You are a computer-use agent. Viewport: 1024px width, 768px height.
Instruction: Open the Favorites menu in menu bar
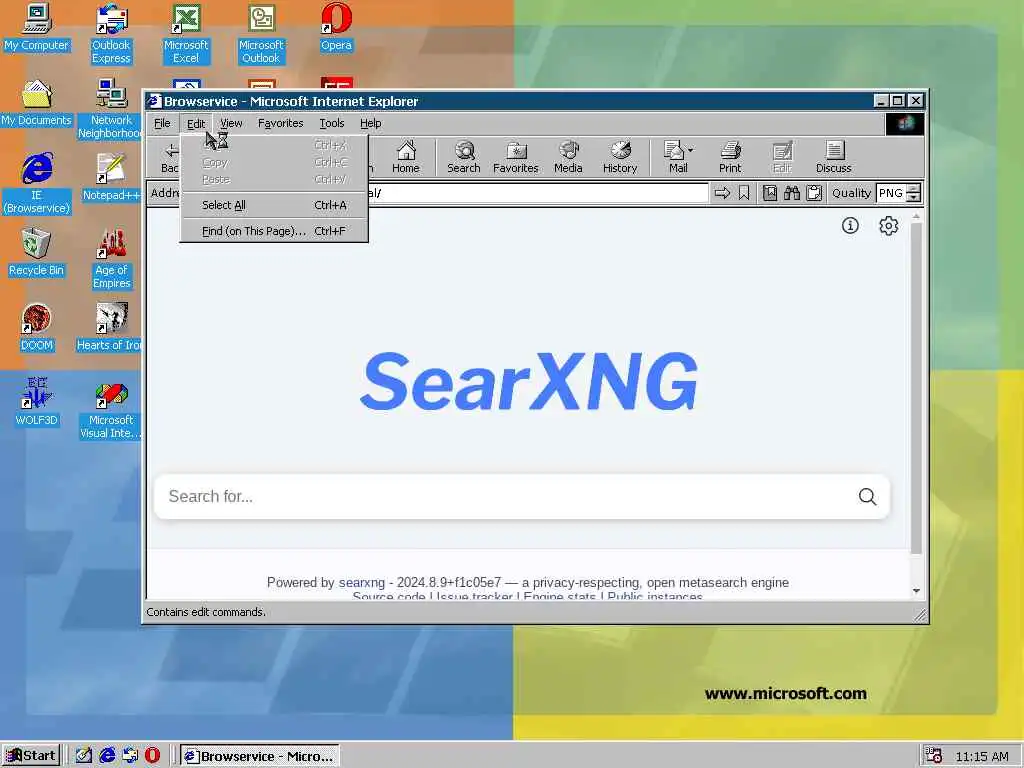(x=280, y=123)
